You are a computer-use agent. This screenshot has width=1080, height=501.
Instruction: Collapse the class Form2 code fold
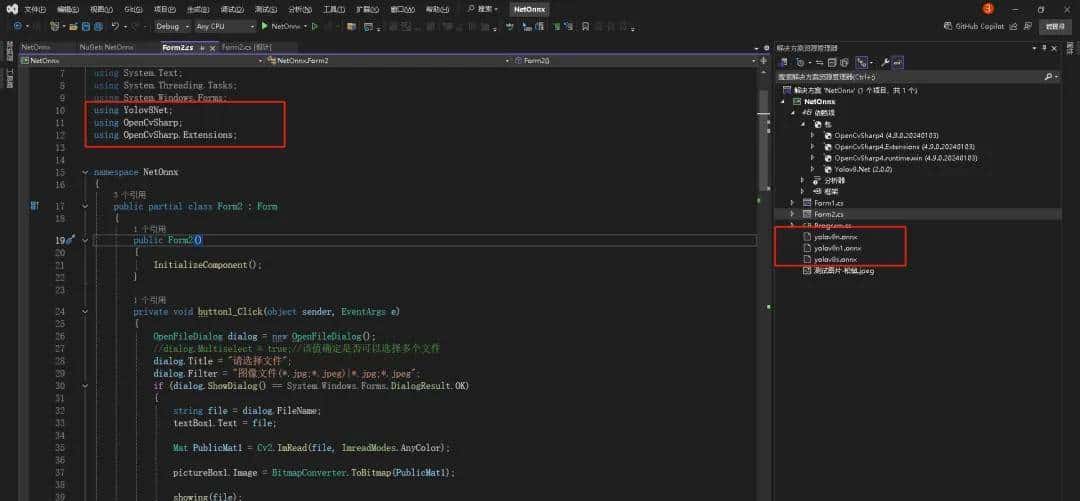pos(85,206)
